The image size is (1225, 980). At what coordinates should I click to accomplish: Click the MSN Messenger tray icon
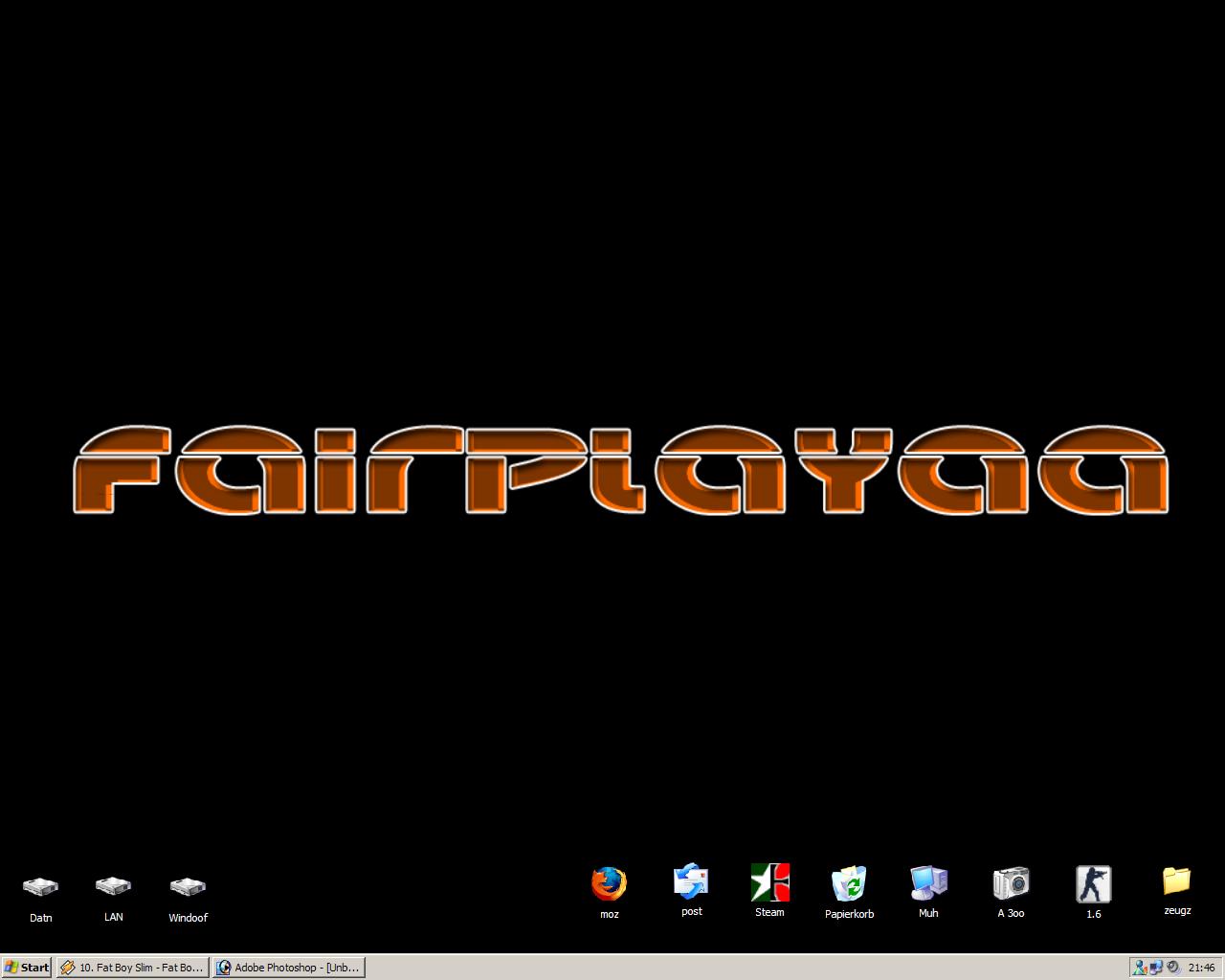[1139, 968]
